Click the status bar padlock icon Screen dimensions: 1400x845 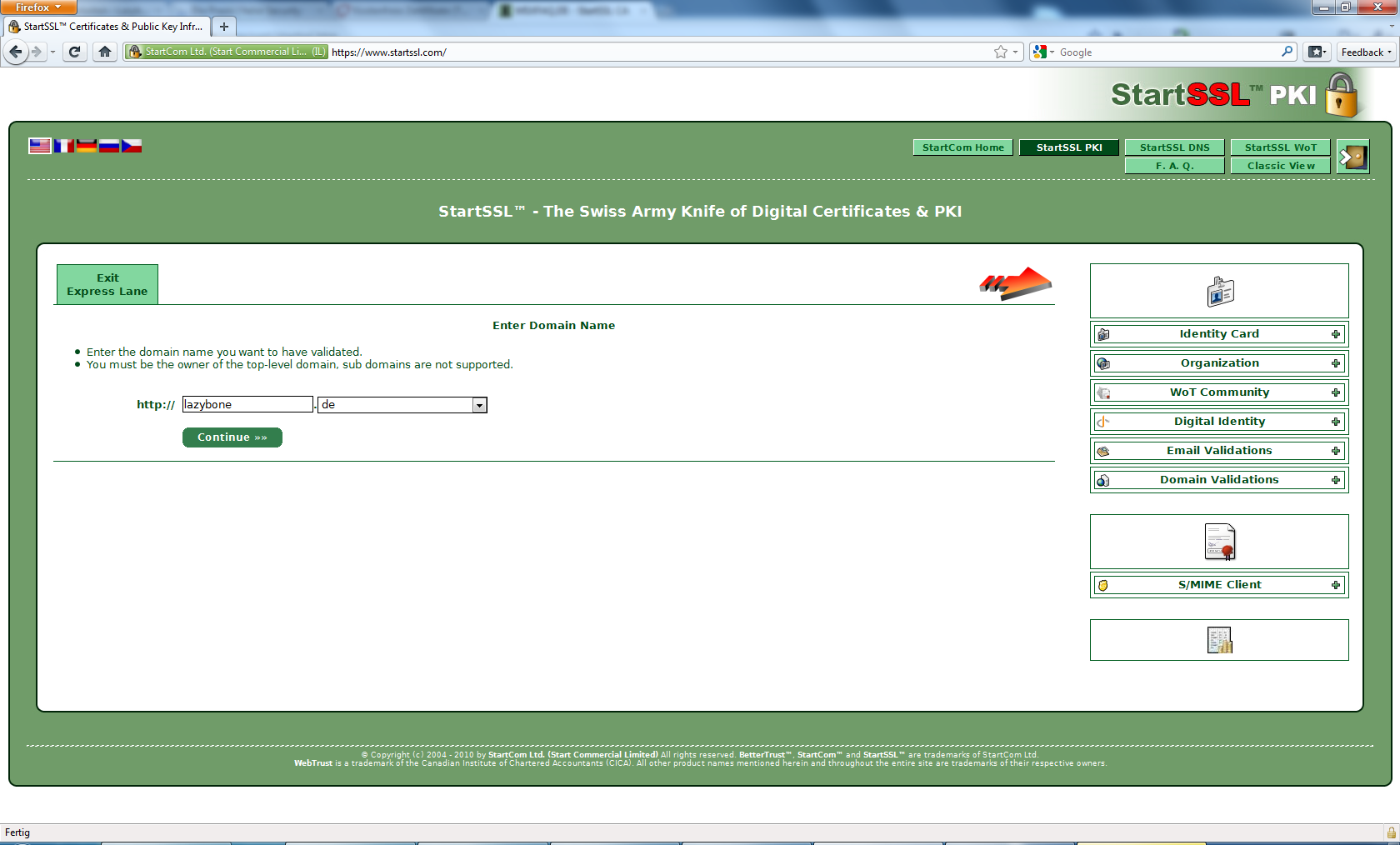click(1391, 832)
